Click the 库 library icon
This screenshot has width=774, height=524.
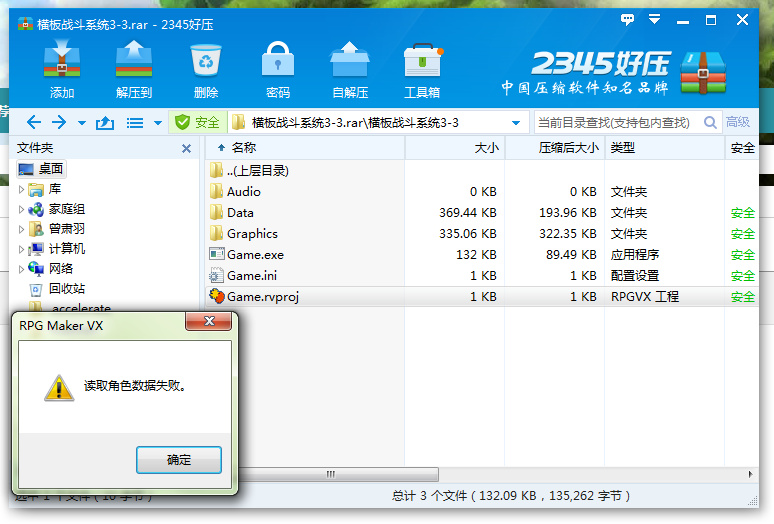36,189
